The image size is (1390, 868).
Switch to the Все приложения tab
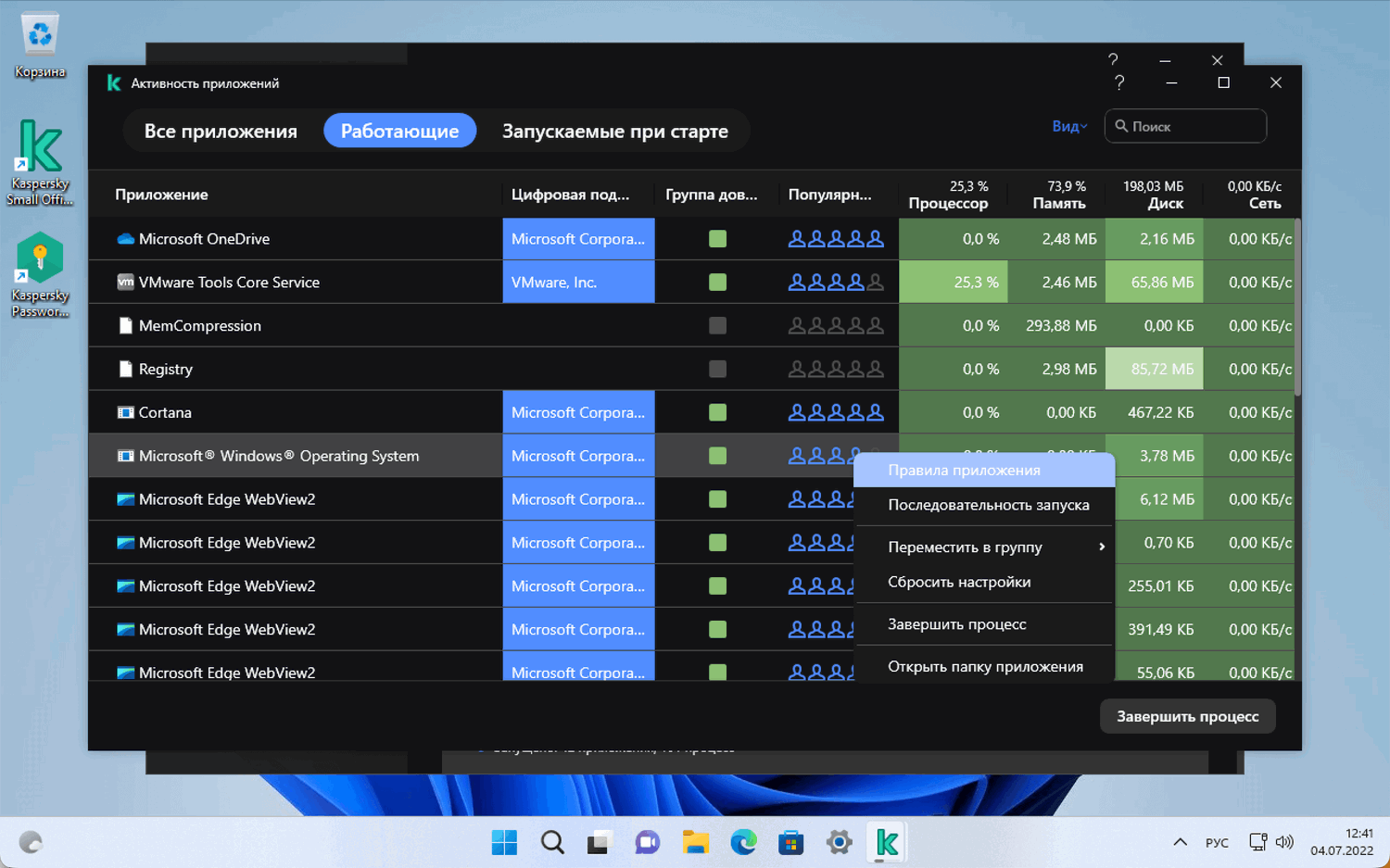click(221, 132)
